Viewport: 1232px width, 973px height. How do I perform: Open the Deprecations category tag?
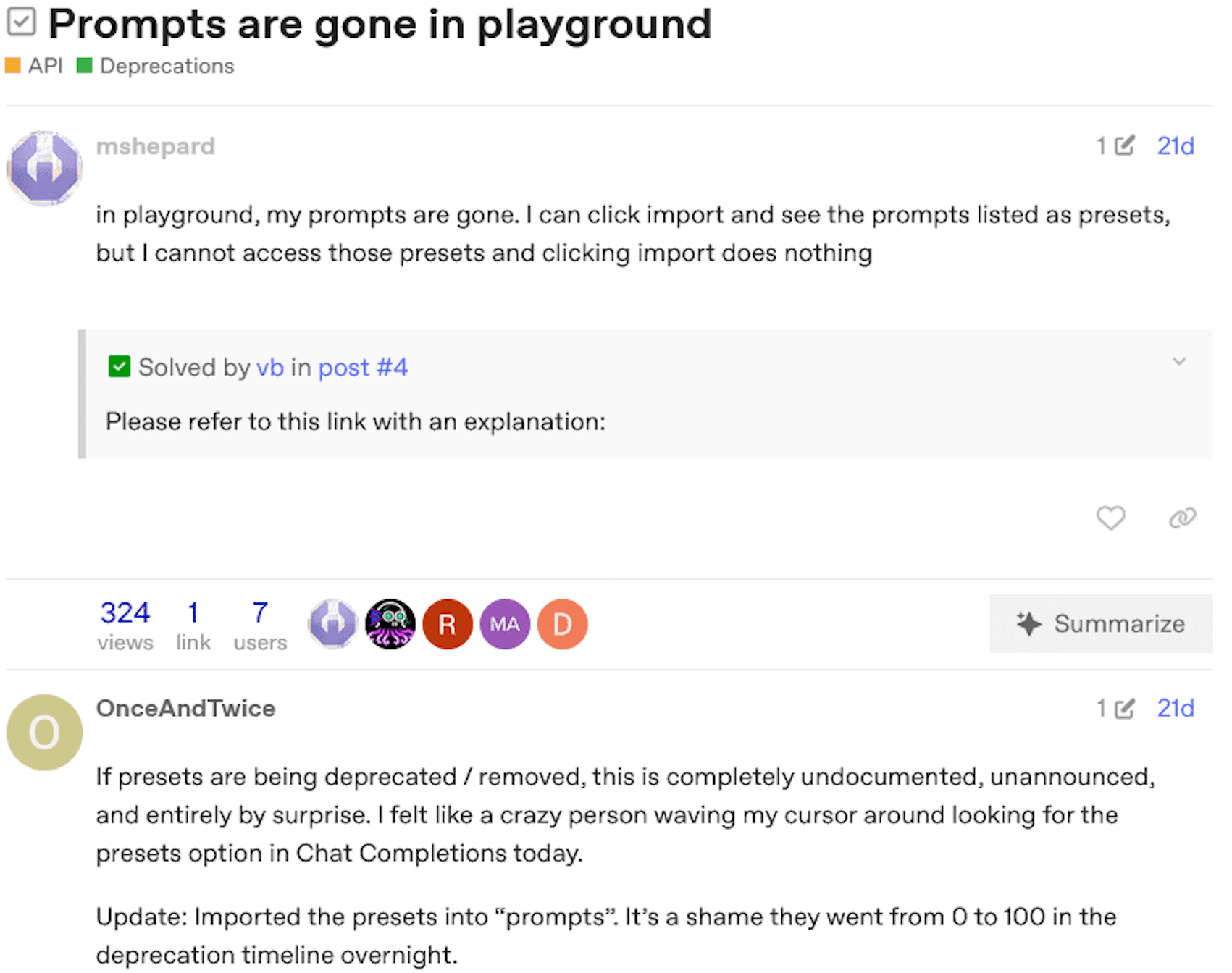[156, 66]
